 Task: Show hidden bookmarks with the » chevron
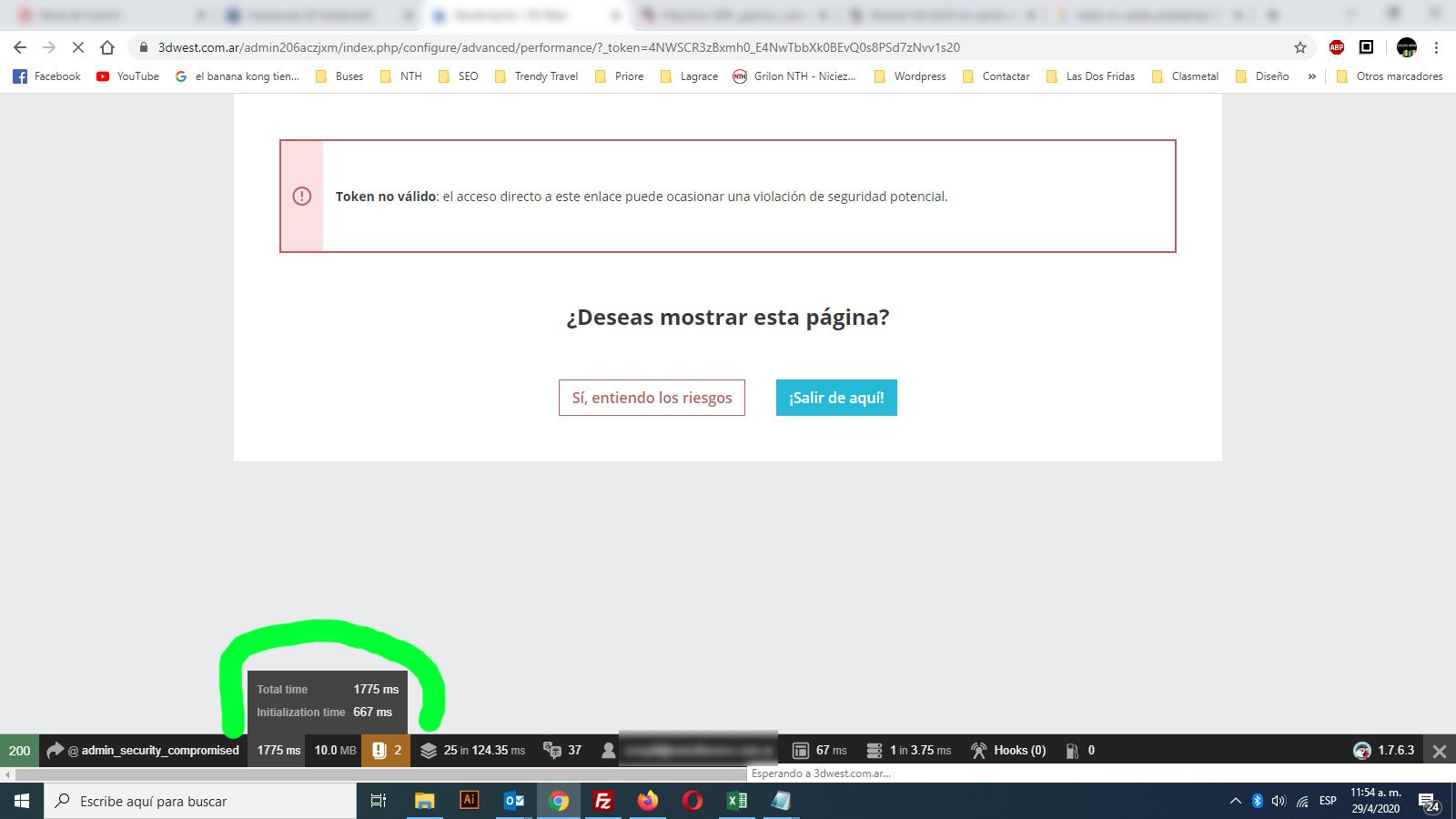(1311, 76)
